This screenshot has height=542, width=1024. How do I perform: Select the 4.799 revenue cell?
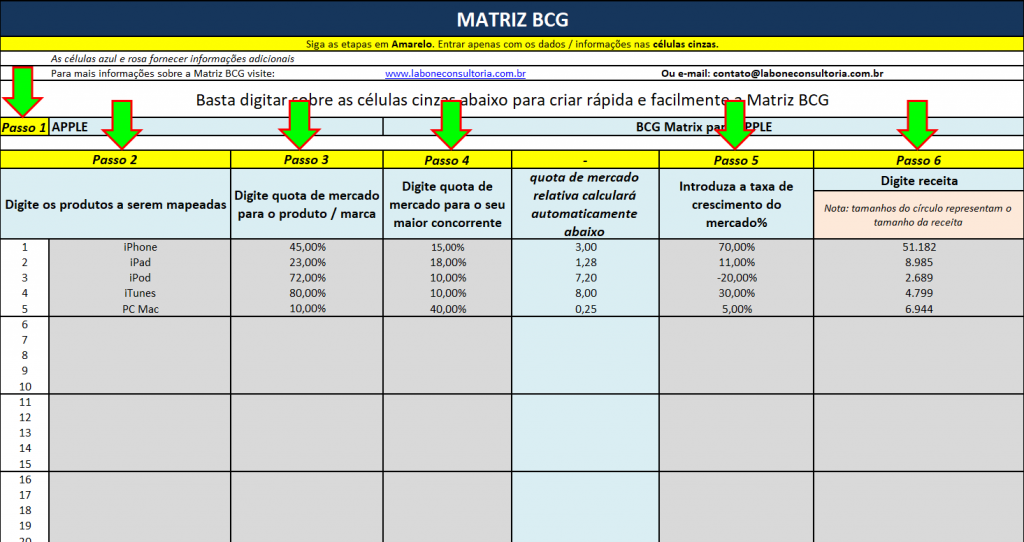pos(918,293)
